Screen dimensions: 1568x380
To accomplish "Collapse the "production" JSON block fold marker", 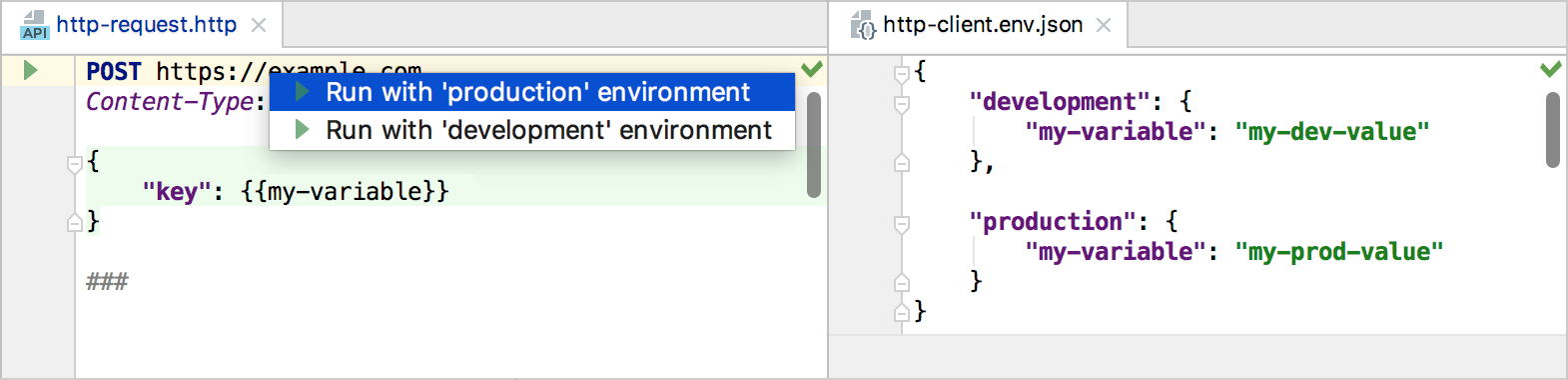I will tap(902, 224).
